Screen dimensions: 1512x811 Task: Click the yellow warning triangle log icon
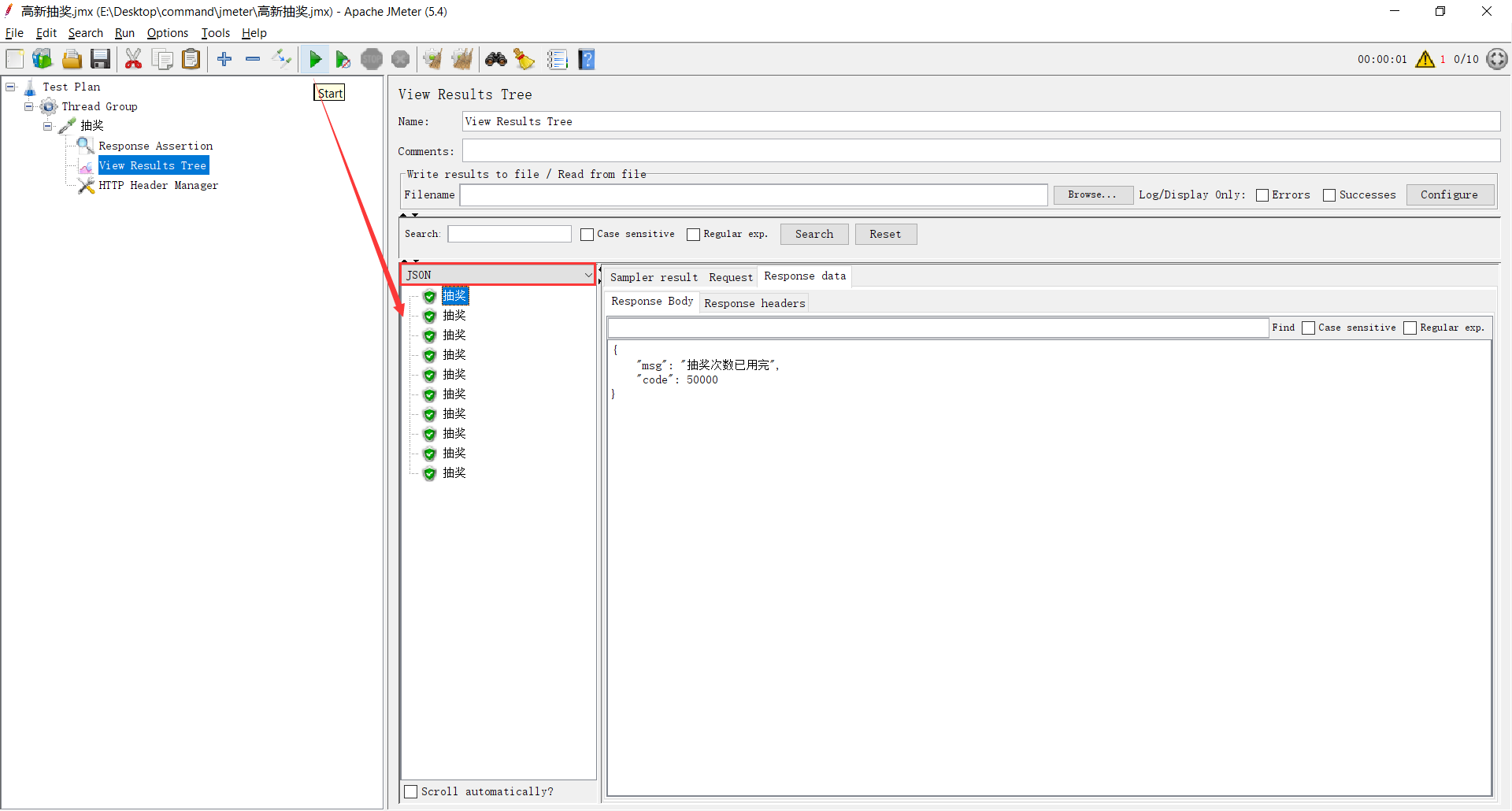(x=1425, y=59)
